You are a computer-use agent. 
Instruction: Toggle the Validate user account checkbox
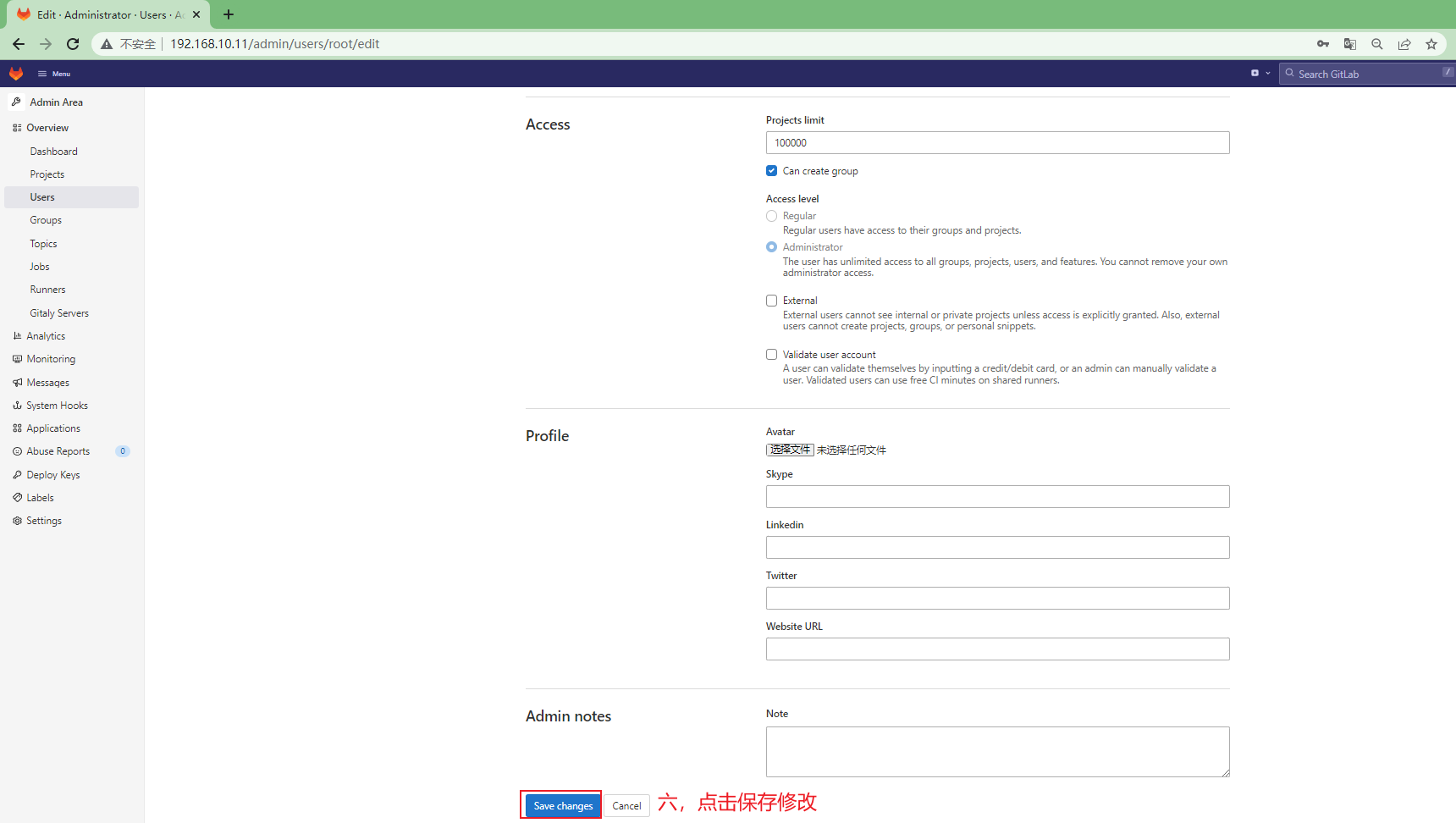click(x=771, y=355)
